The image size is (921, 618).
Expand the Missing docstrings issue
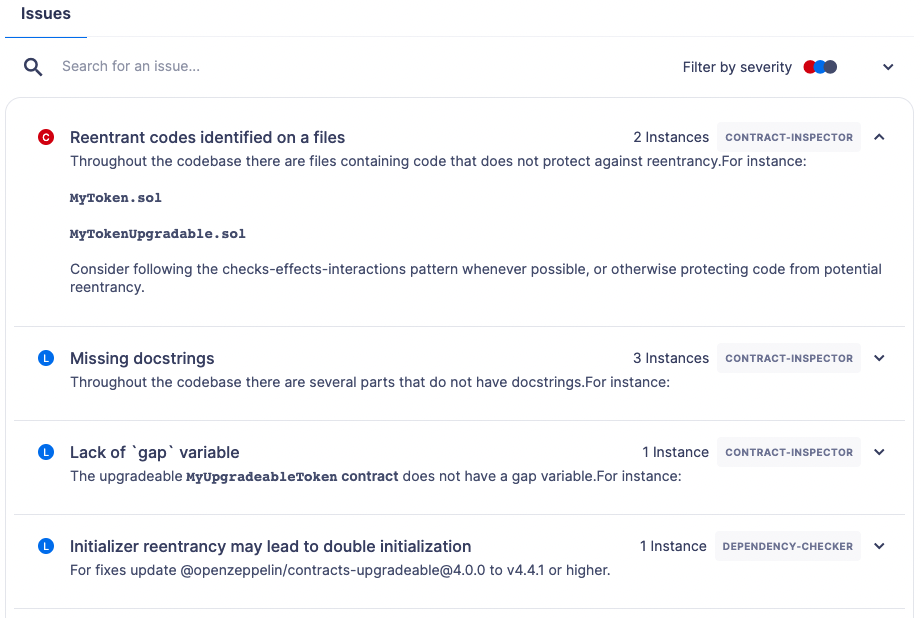pos(879,358)
